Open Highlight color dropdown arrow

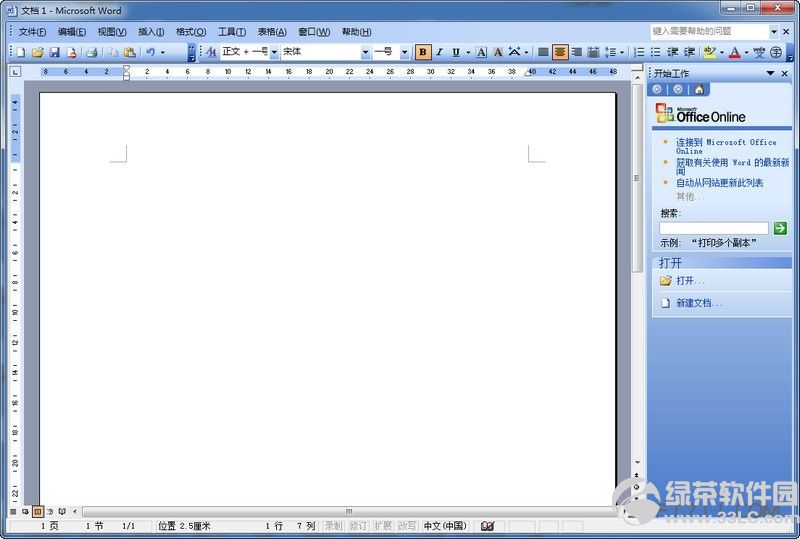point(721,52)
